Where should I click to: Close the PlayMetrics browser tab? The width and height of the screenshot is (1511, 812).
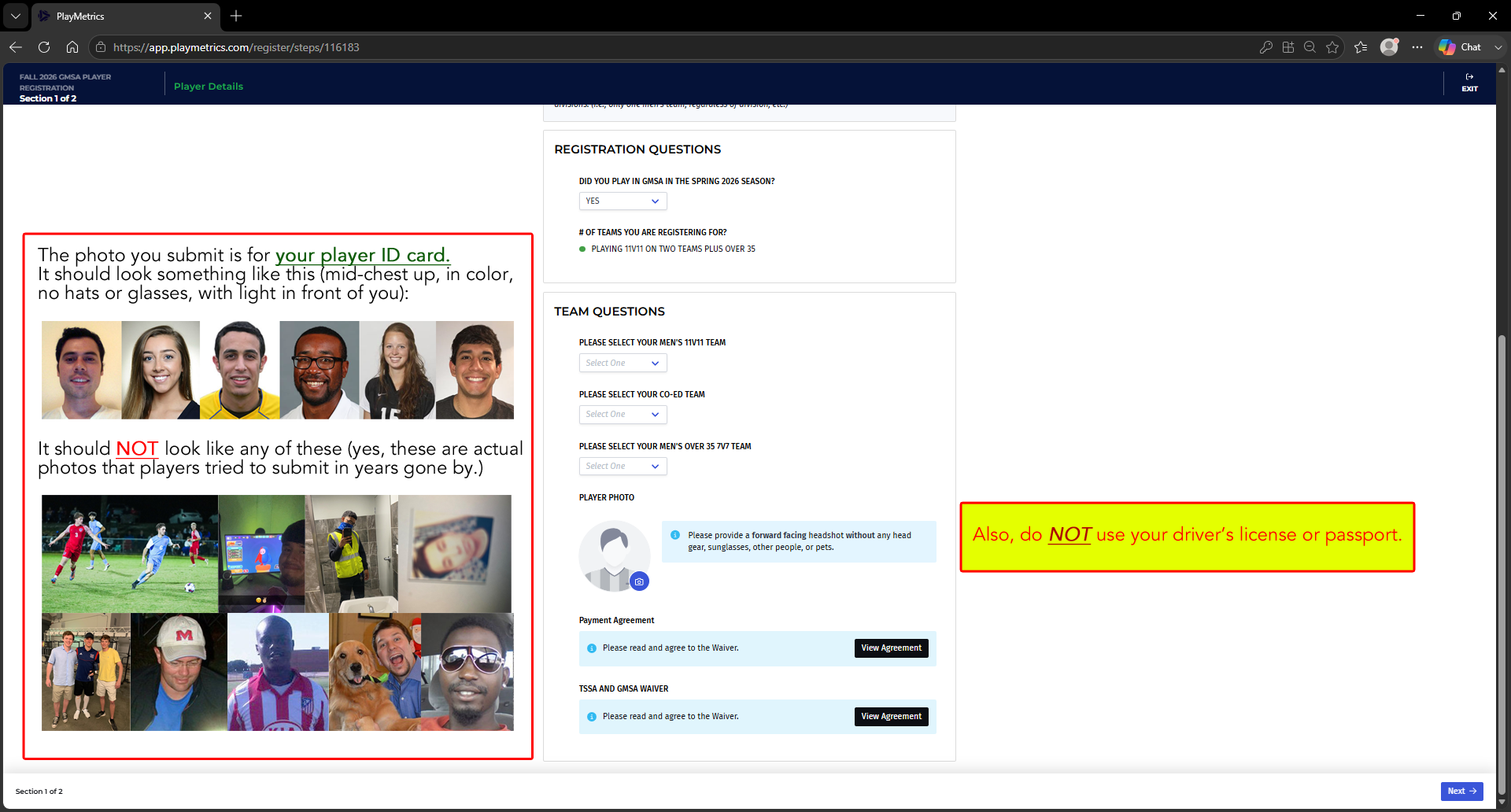208,16
